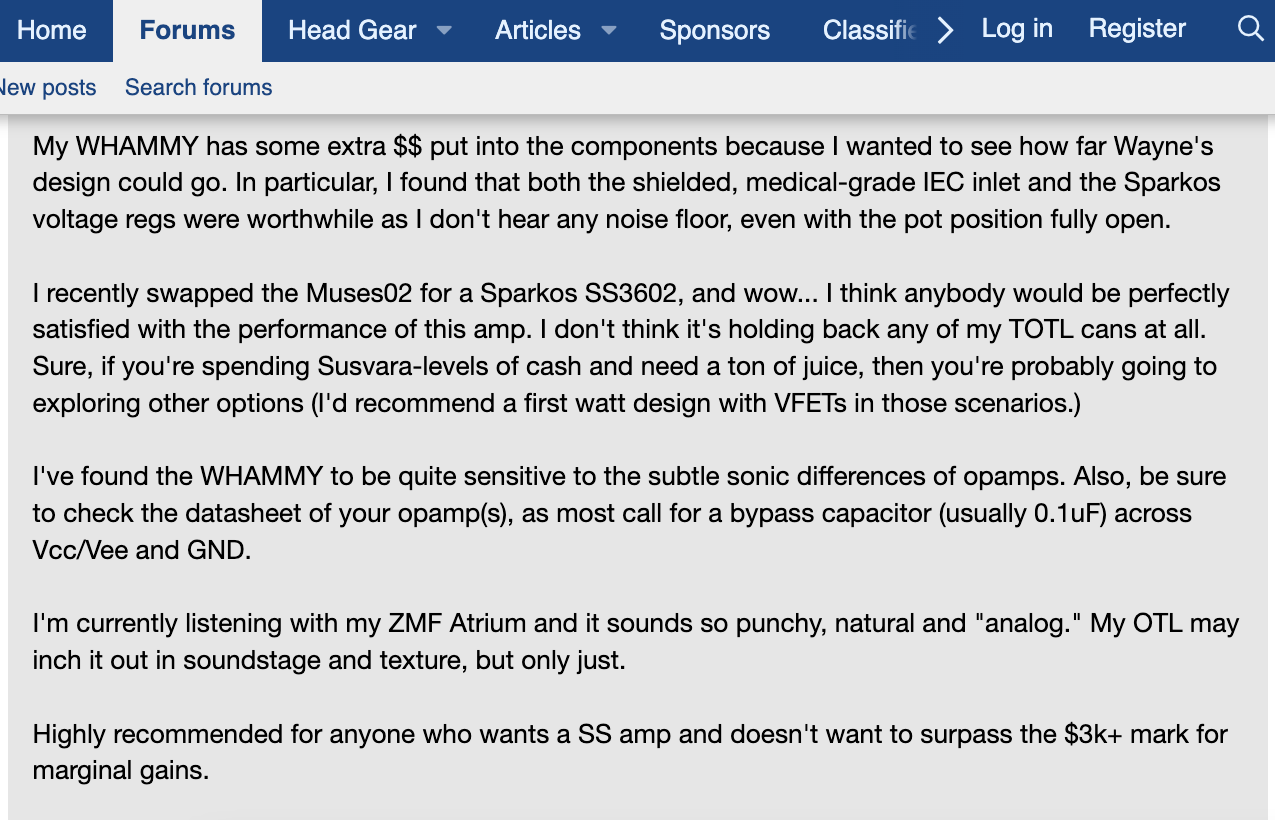Open the truncated Classifieds nav item
This screenshot has height=820, width=1275.
tap(869, 31)
